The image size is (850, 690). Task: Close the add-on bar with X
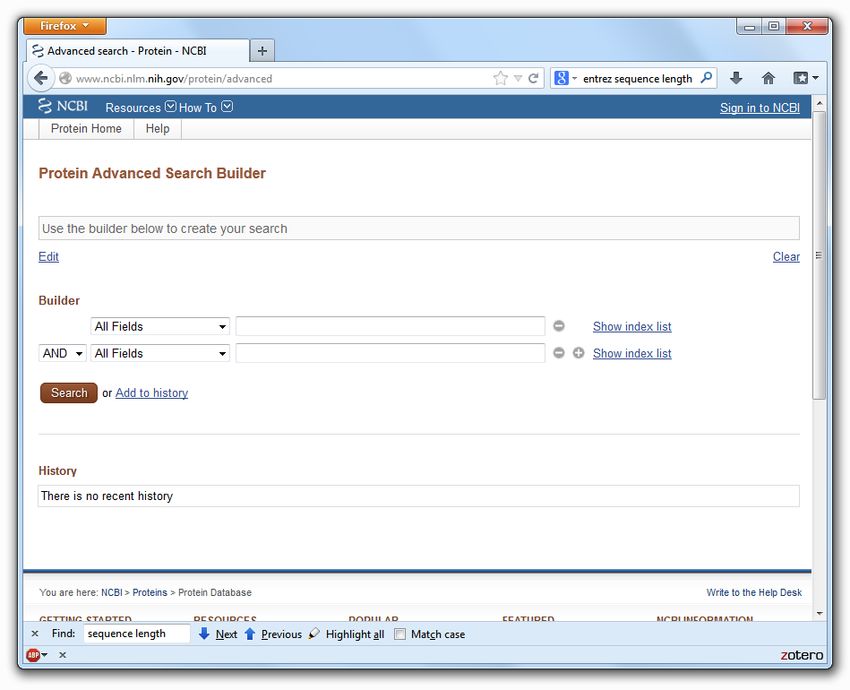(63, 655)
